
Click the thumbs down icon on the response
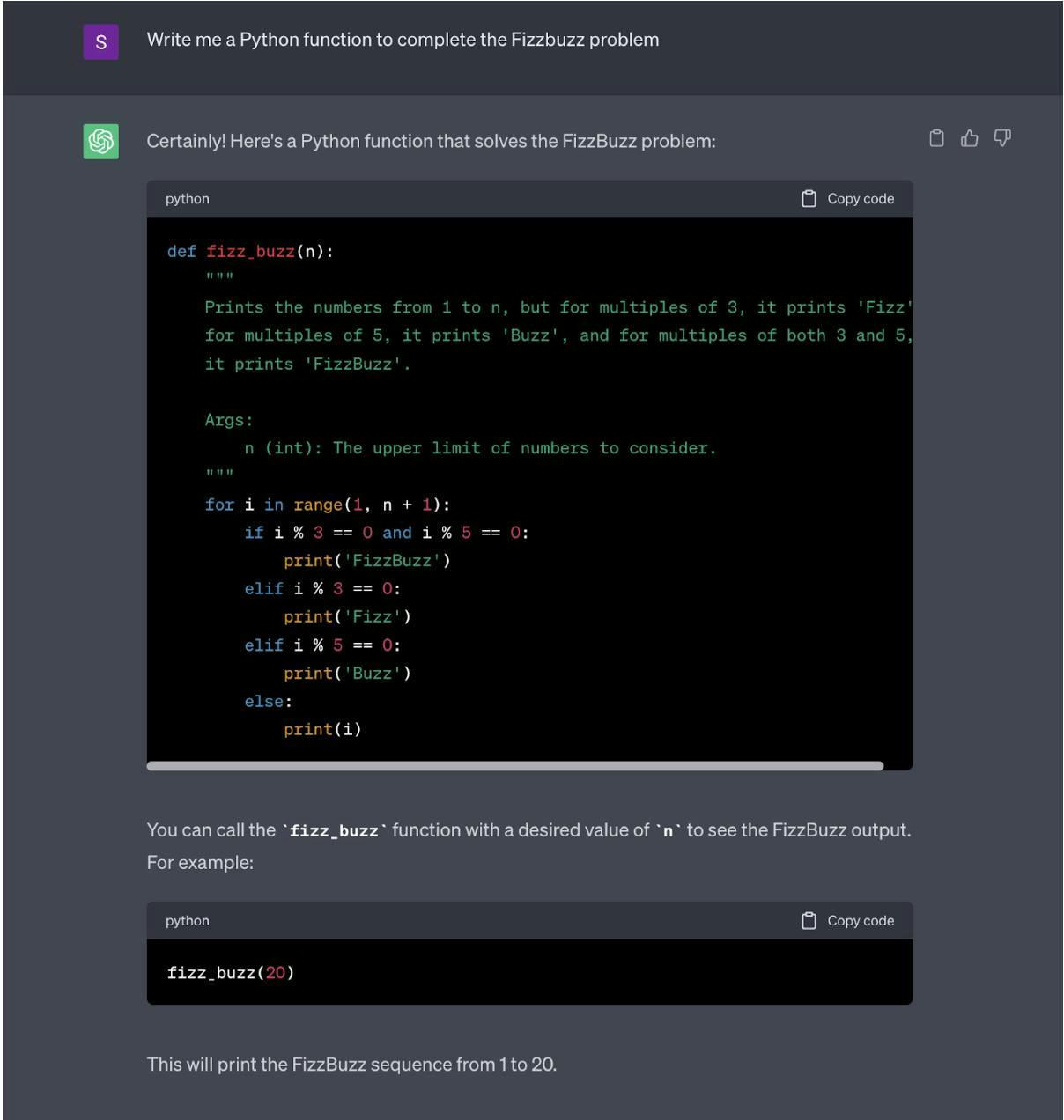(x=1002, y=138)
